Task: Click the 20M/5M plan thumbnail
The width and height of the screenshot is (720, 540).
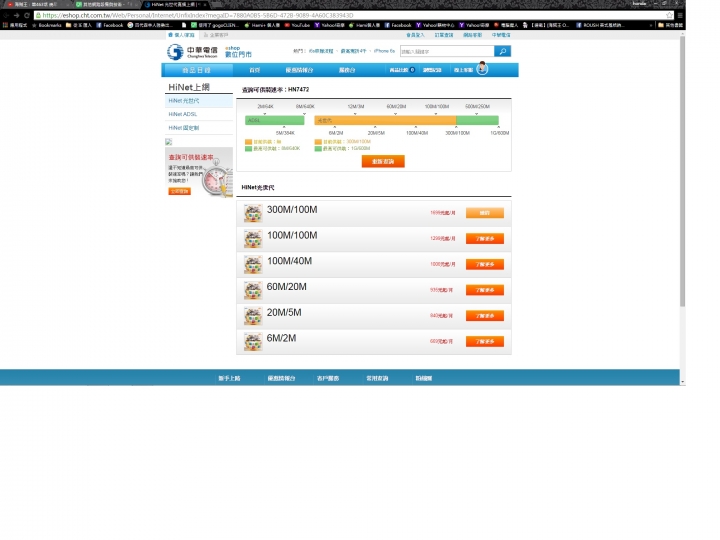Action: click(253, 316)
